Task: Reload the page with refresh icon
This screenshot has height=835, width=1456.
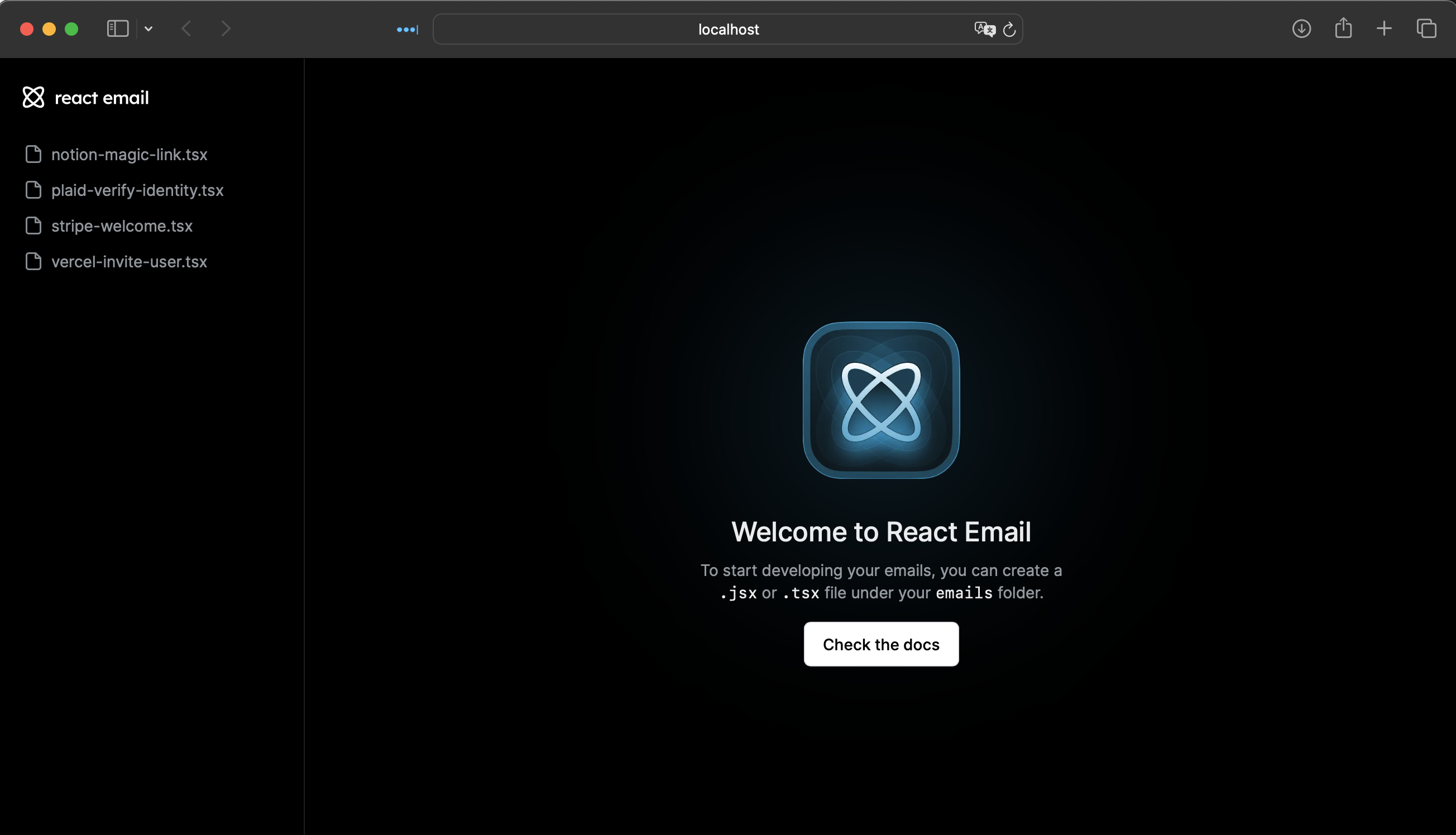Action: [x=1009, y=29]
